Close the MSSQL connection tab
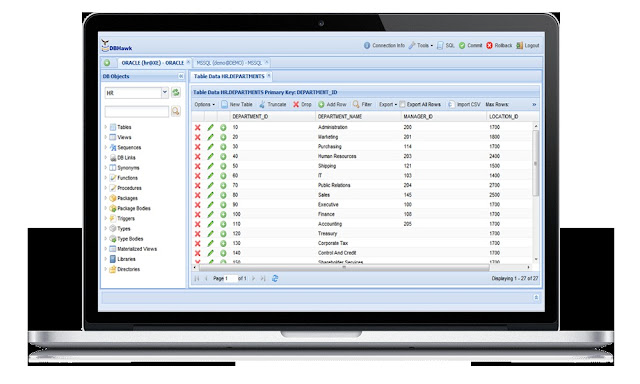This screenshot has width=640, height=384. point(267,62)
